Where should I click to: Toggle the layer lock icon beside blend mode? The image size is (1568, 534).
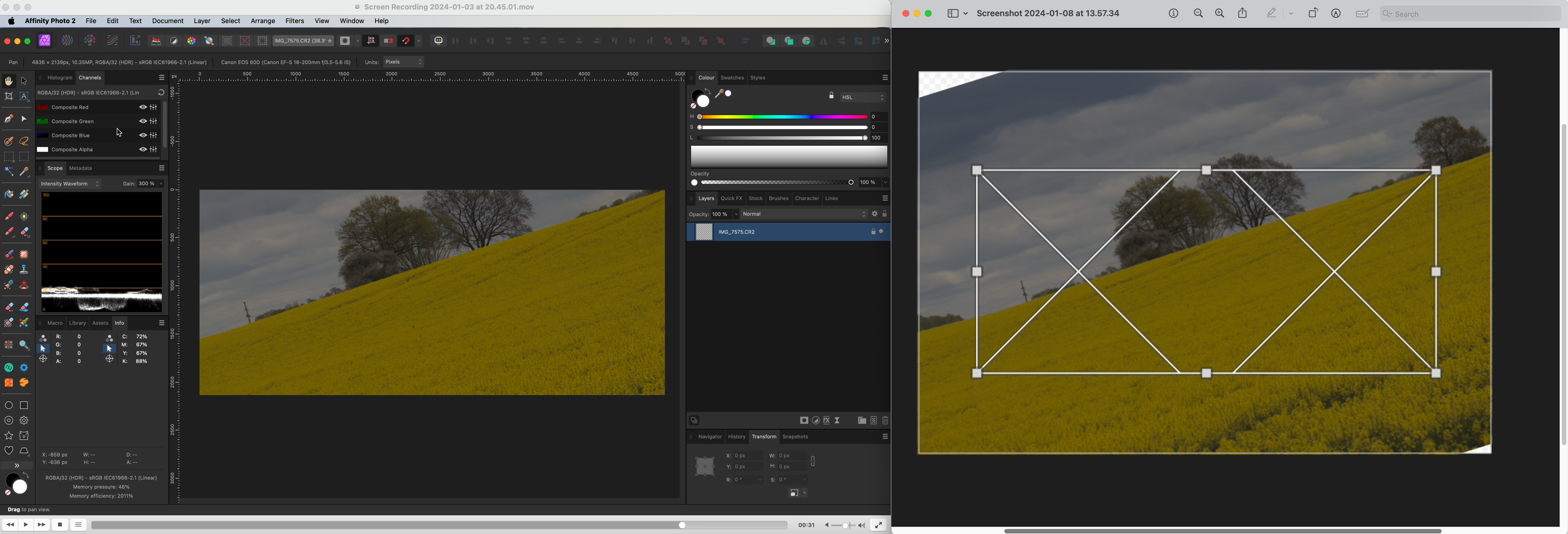click(885, 214)
